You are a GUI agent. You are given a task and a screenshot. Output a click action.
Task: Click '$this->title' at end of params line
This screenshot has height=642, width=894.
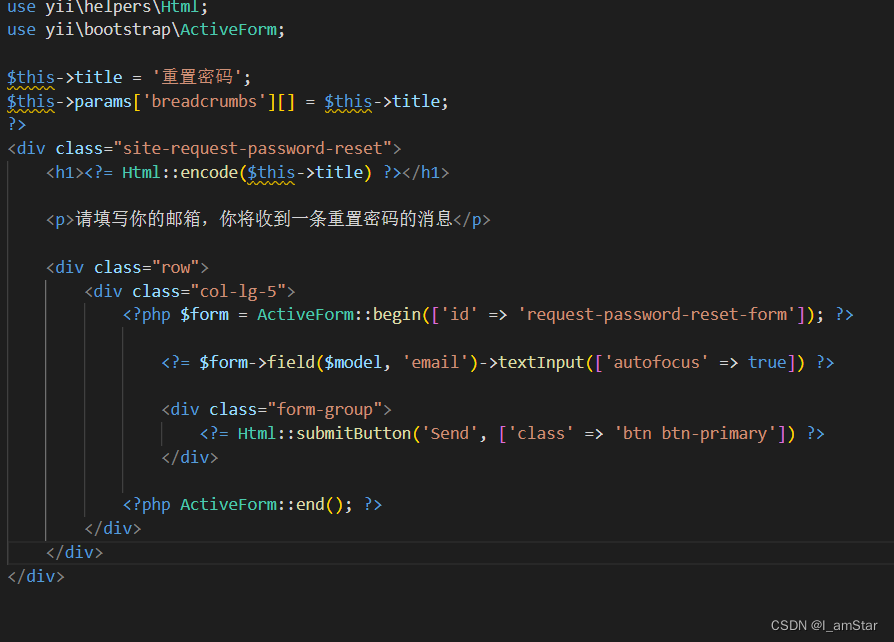382,101
